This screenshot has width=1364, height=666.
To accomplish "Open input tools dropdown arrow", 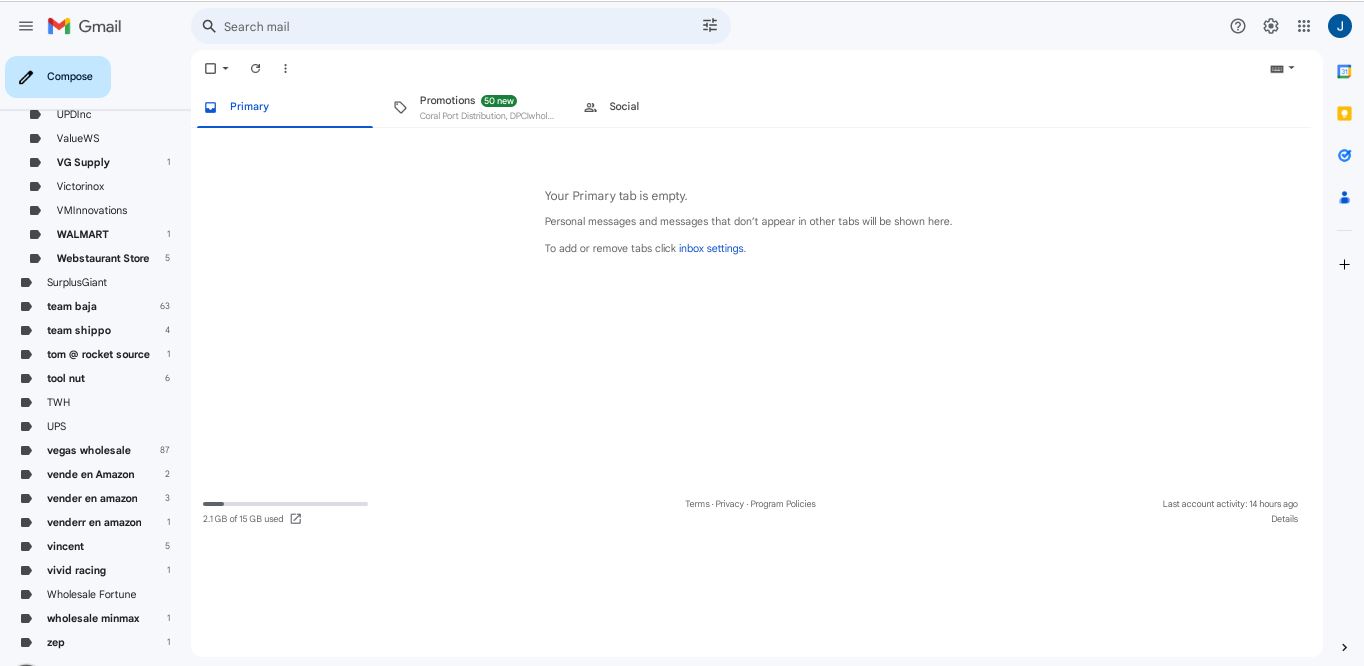I will [1292, 68].
